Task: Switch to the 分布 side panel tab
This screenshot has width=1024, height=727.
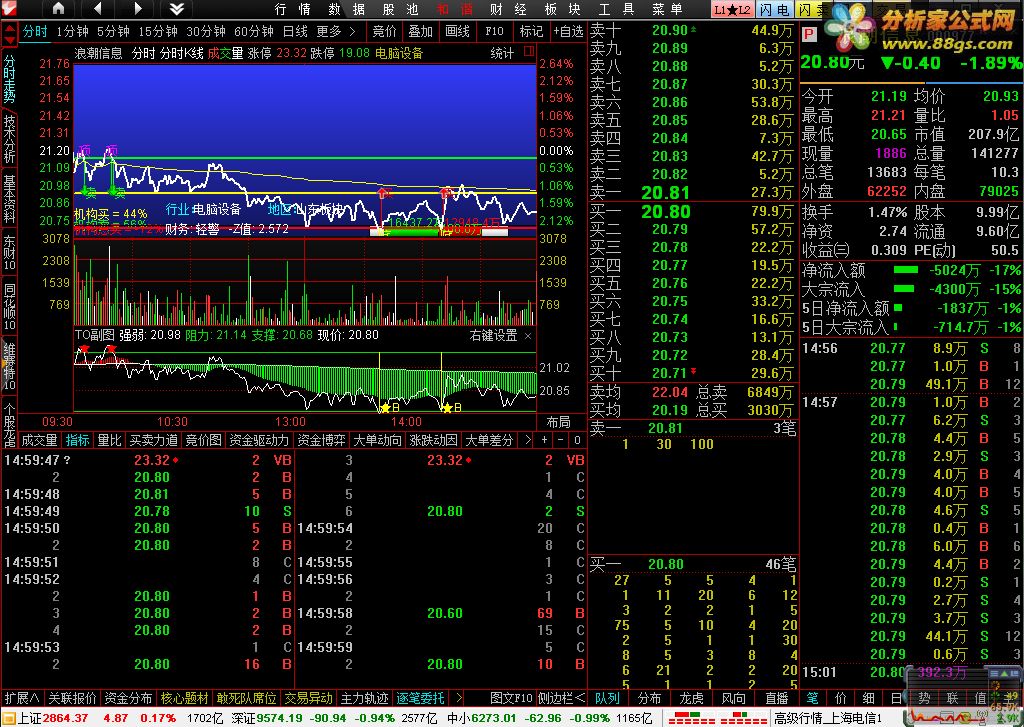Action: (649, 698)
